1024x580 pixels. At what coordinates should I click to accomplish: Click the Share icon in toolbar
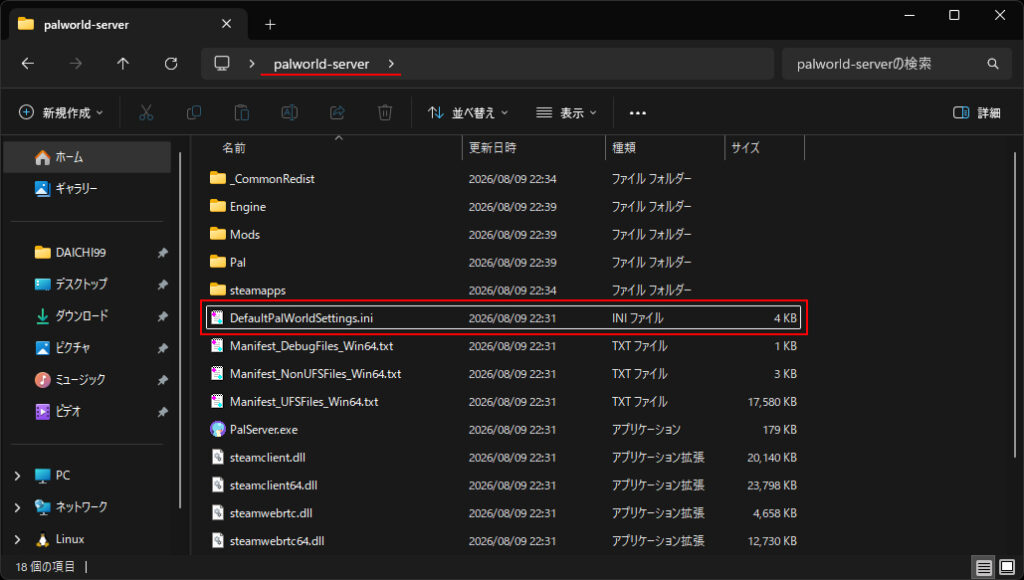(x=337, y=113)
